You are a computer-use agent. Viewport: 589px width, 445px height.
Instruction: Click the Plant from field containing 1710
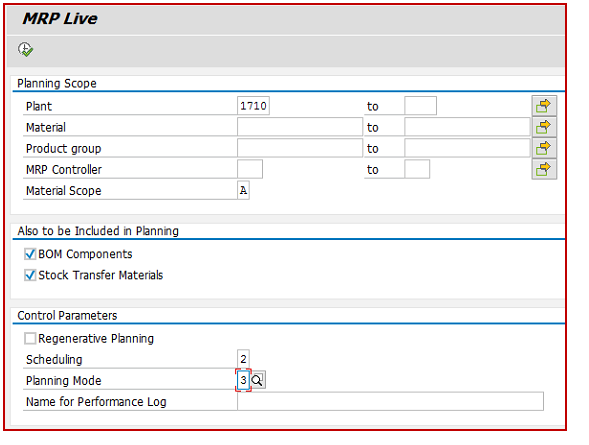pyautogui.click(x=253, y=106)
